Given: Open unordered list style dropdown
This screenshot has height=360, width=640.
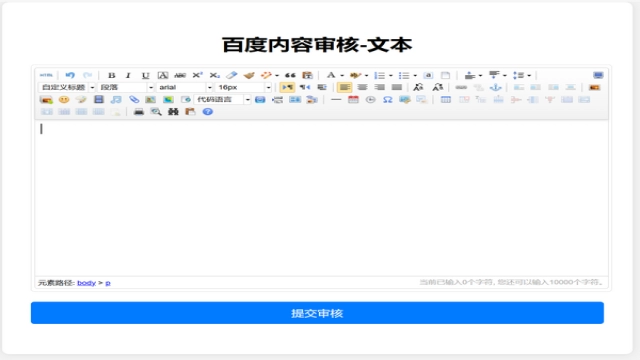Looking at the screenshot, I should point(415,76).
